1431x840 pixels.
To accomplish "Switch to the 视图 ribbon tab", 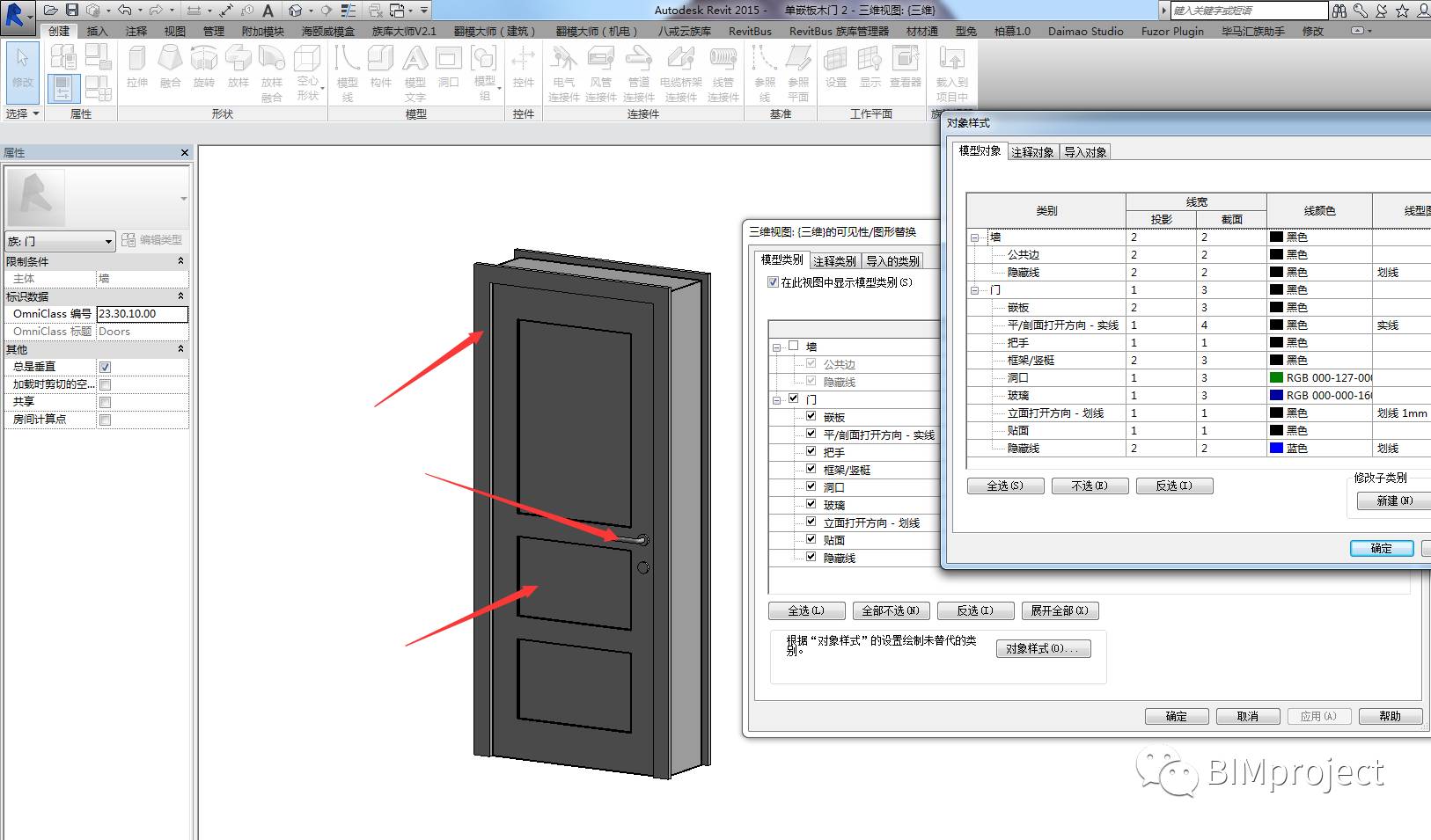I will point(174,31).
